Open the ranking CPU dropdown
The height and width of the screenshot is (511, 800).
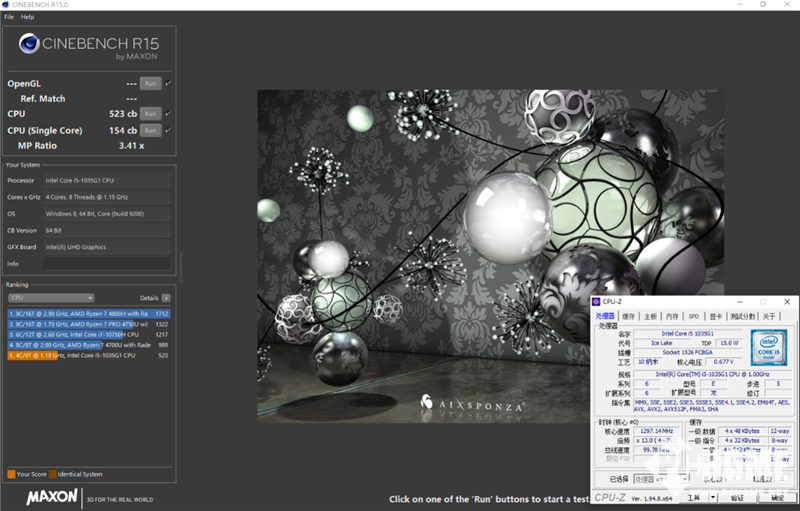(51, 298)
